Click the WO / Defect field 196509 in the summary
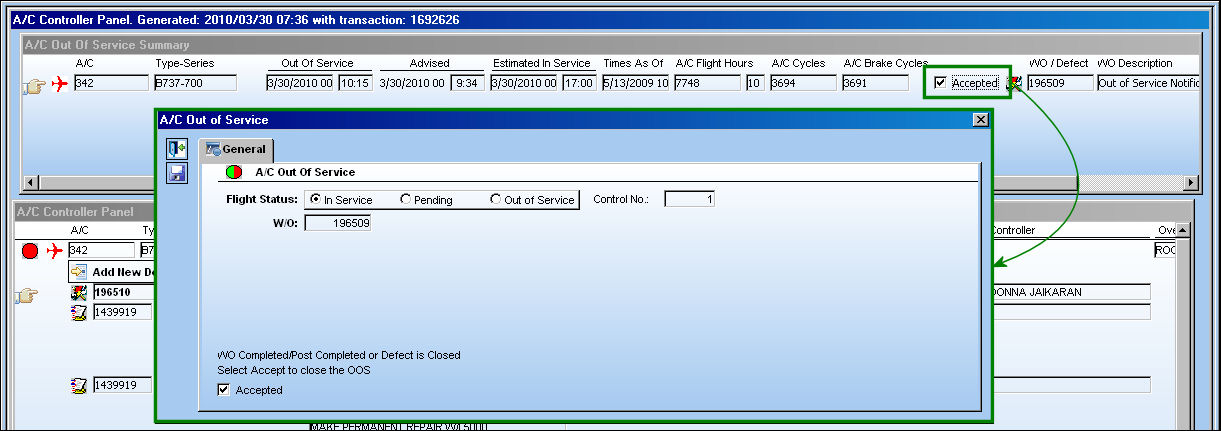Viewport: 1221px width, 431px height. point(1060,83)
